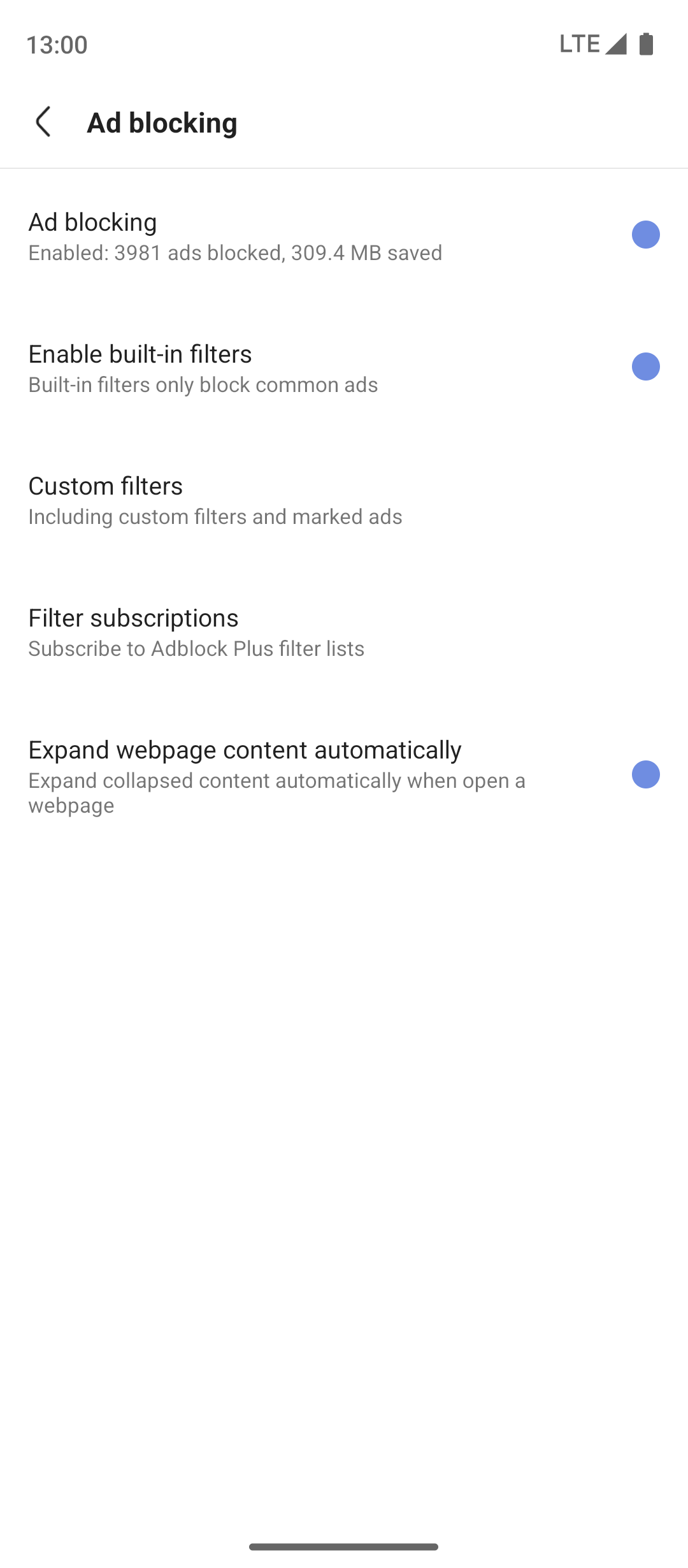Tap the back arrow icon

[x=43, y=122]
